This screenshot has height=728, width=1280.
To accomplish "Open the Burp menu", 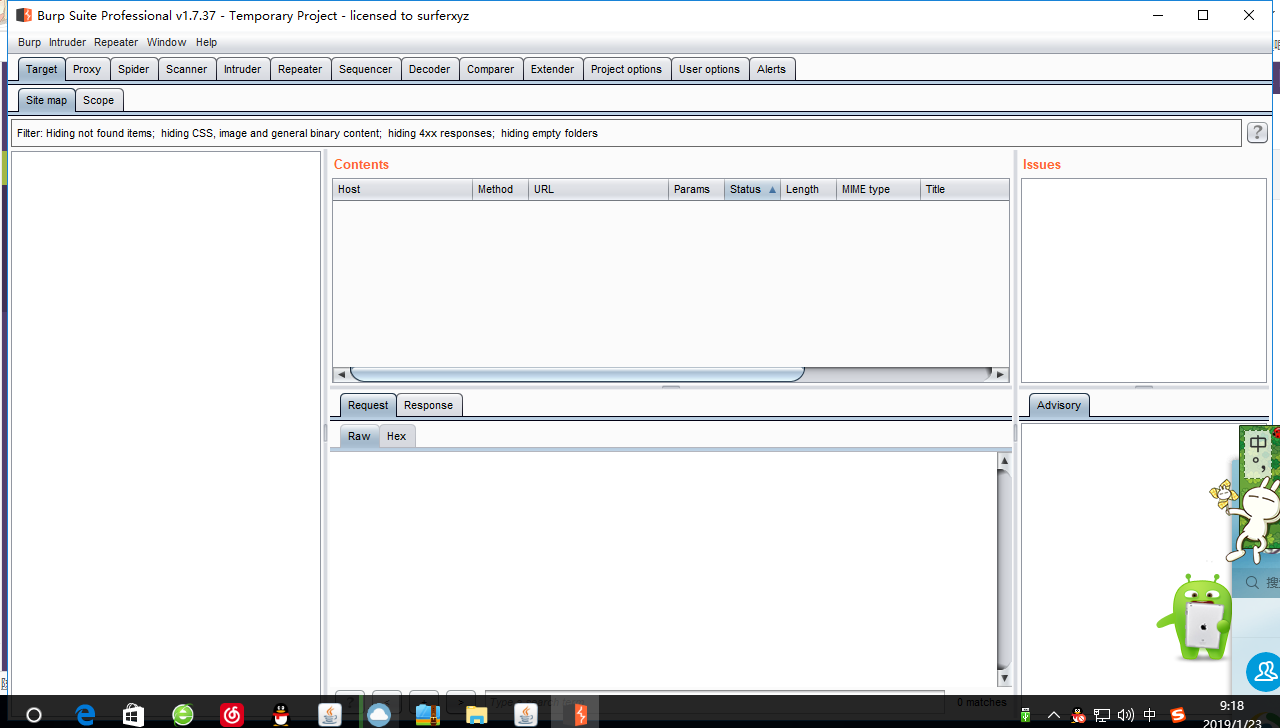I will (x=29, y=42).
